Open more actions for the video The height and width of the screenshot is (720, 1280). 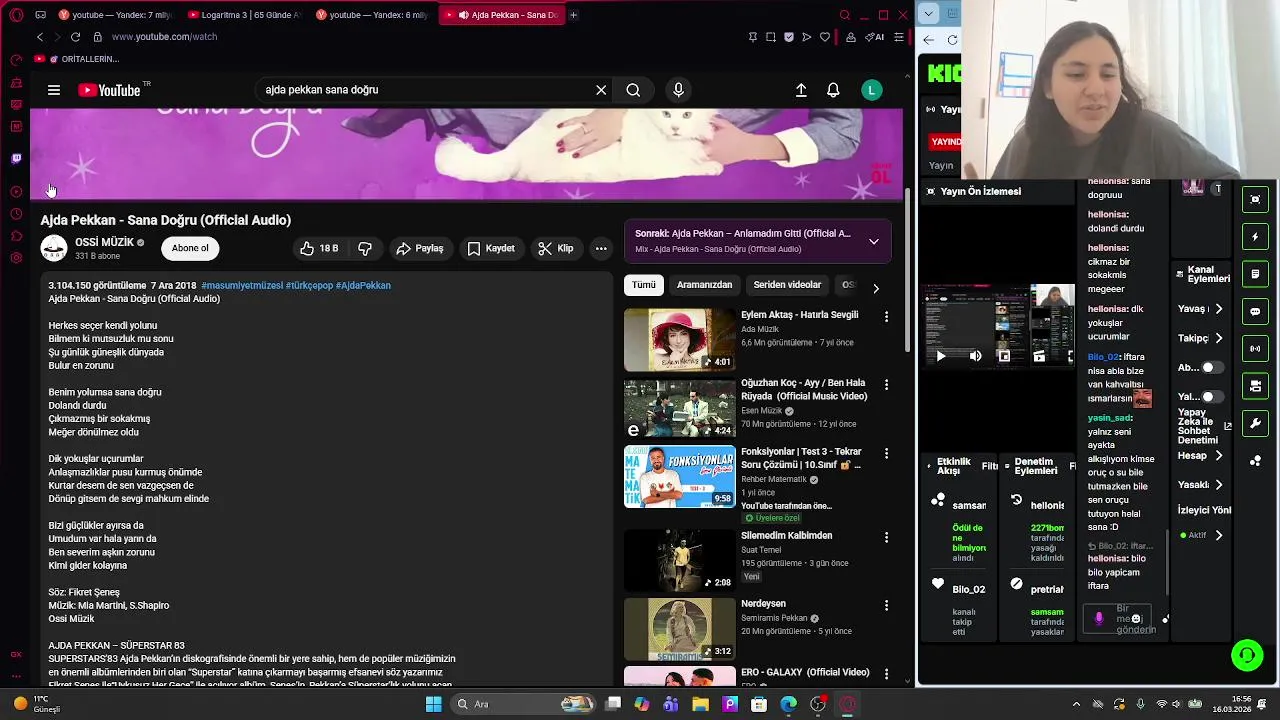(601, 248)
